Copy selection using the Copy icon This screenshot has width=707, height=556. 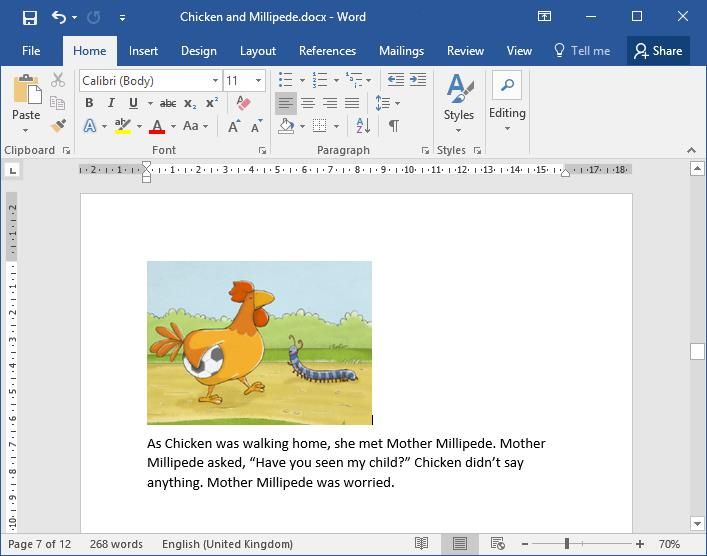[57, 103]
